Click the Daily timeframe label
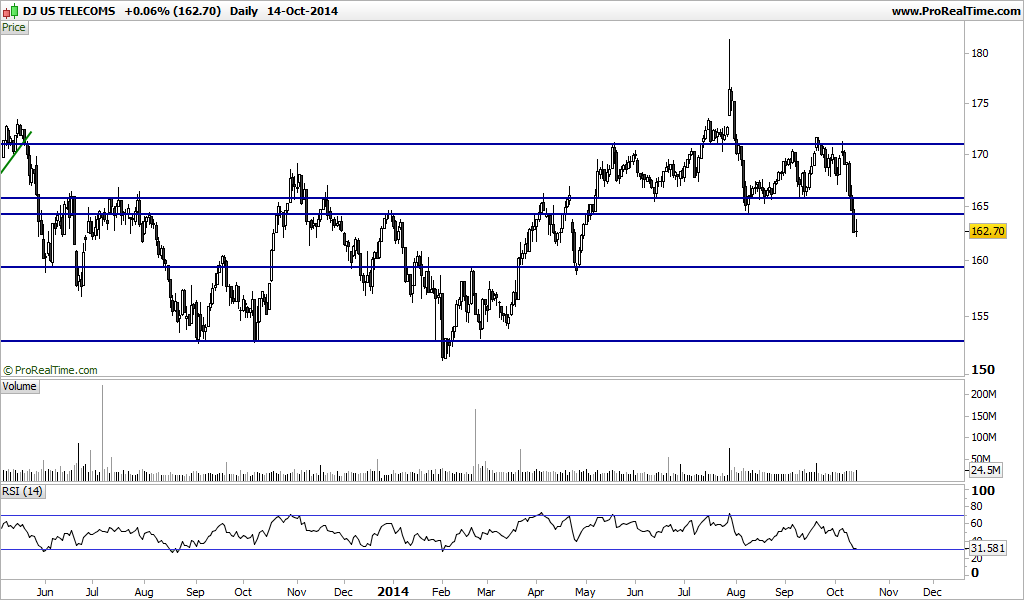 [244, 11]
